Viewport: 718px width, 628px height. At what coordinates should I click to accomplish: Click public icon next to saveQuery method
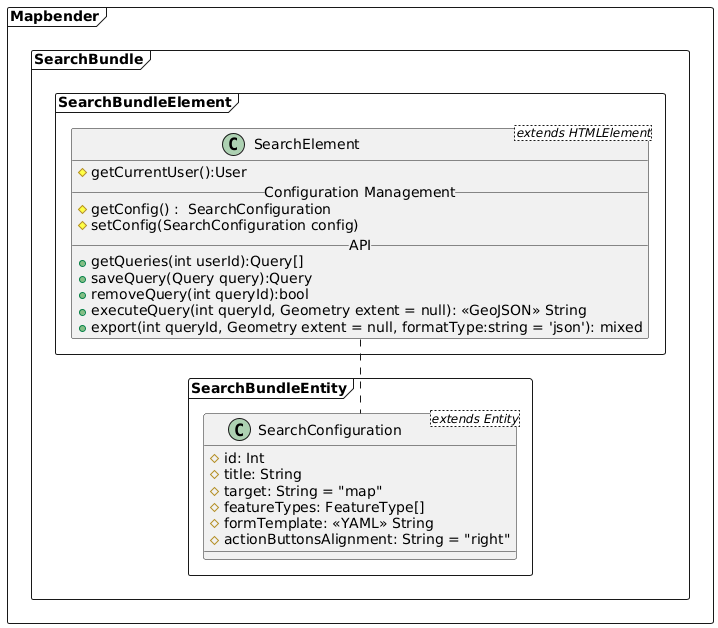tap(82, 278)
